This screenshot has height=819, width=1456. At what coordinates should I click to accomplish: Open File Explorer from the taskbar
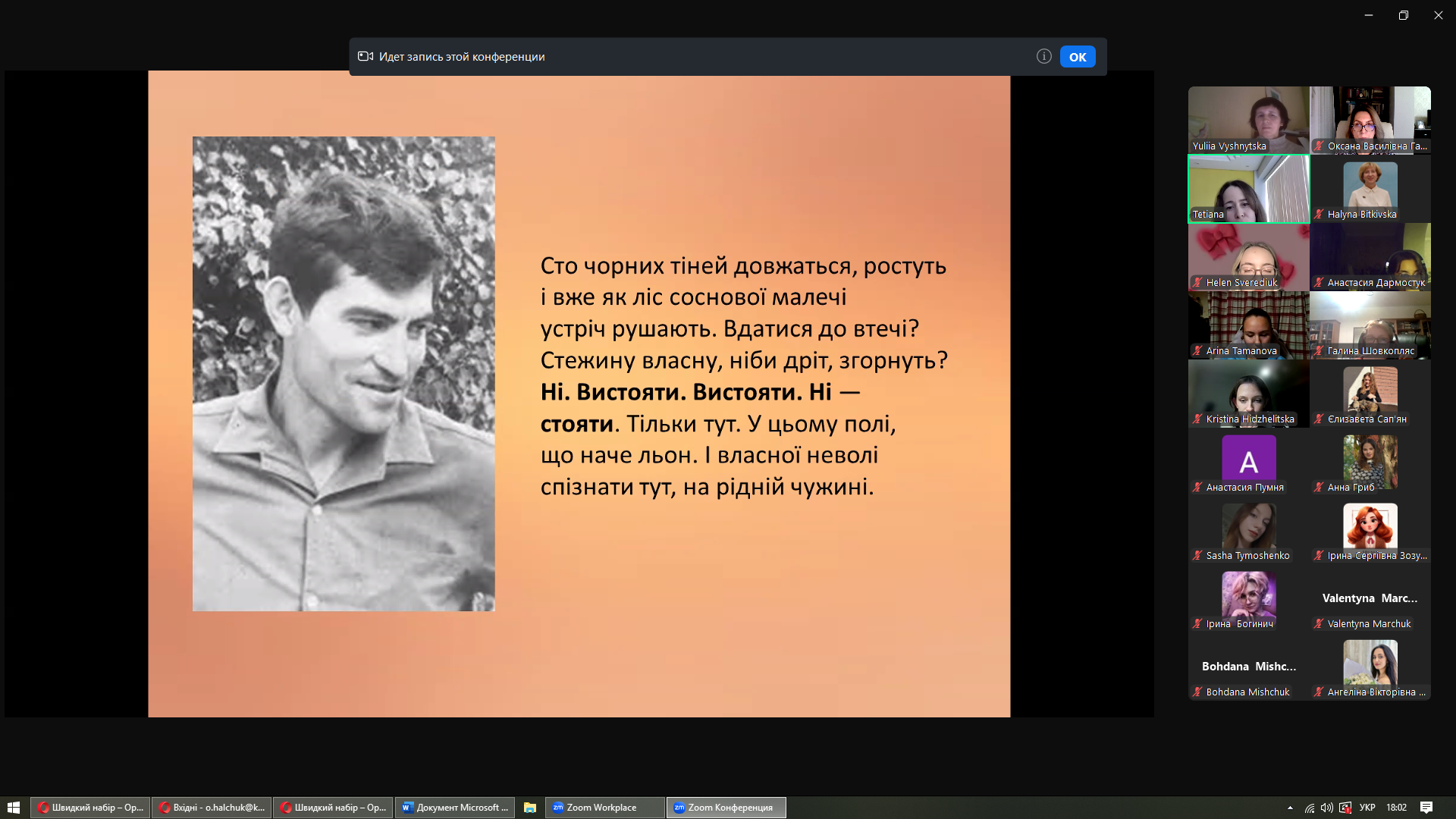[529, 808]
